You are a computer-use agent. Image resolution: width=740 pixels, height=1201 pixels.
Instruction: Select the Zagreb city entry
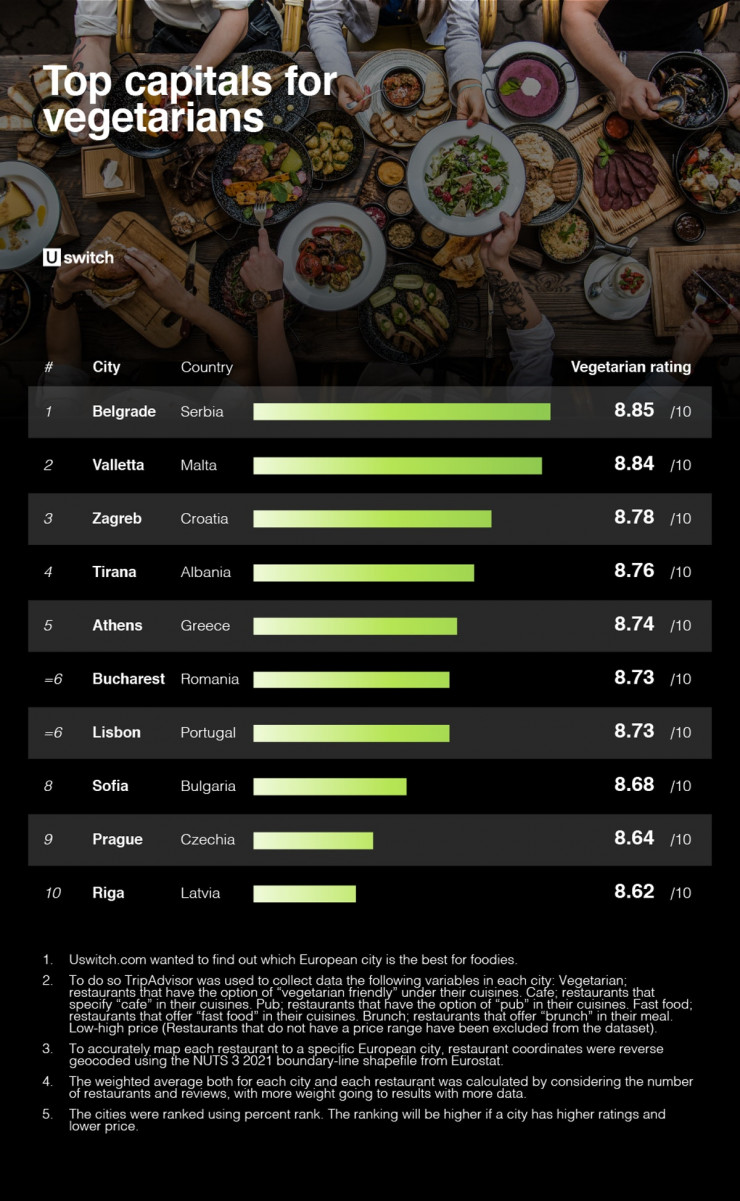tap(117, 519)
